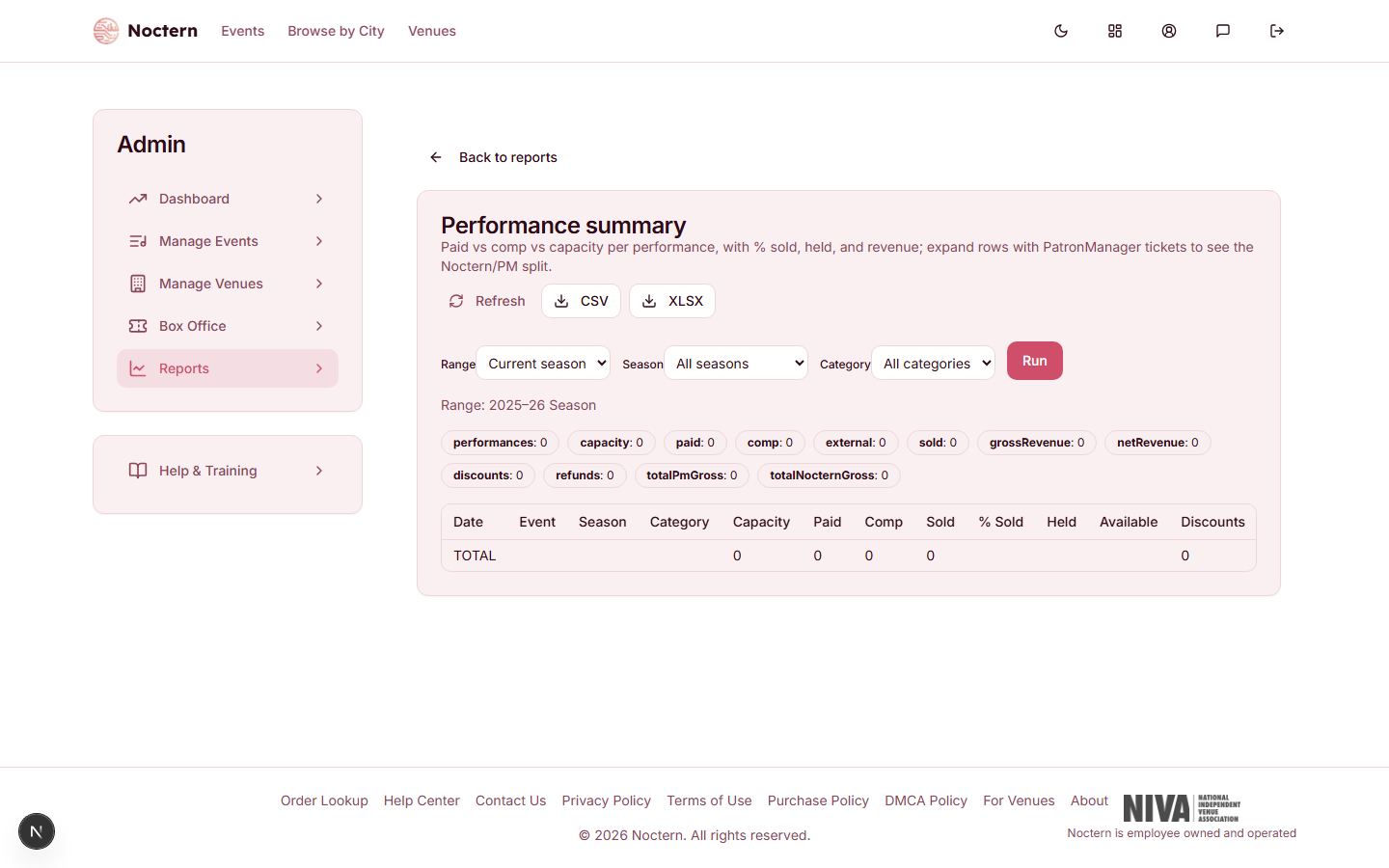Open the messages chat icon
The image size is (1389, 868).
[x=1223, y=31]
